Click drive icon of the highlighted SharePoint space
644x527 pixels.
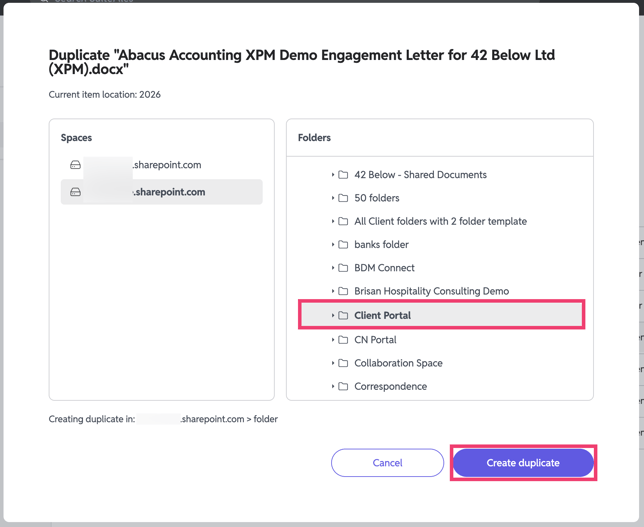(x=75, y=192)
